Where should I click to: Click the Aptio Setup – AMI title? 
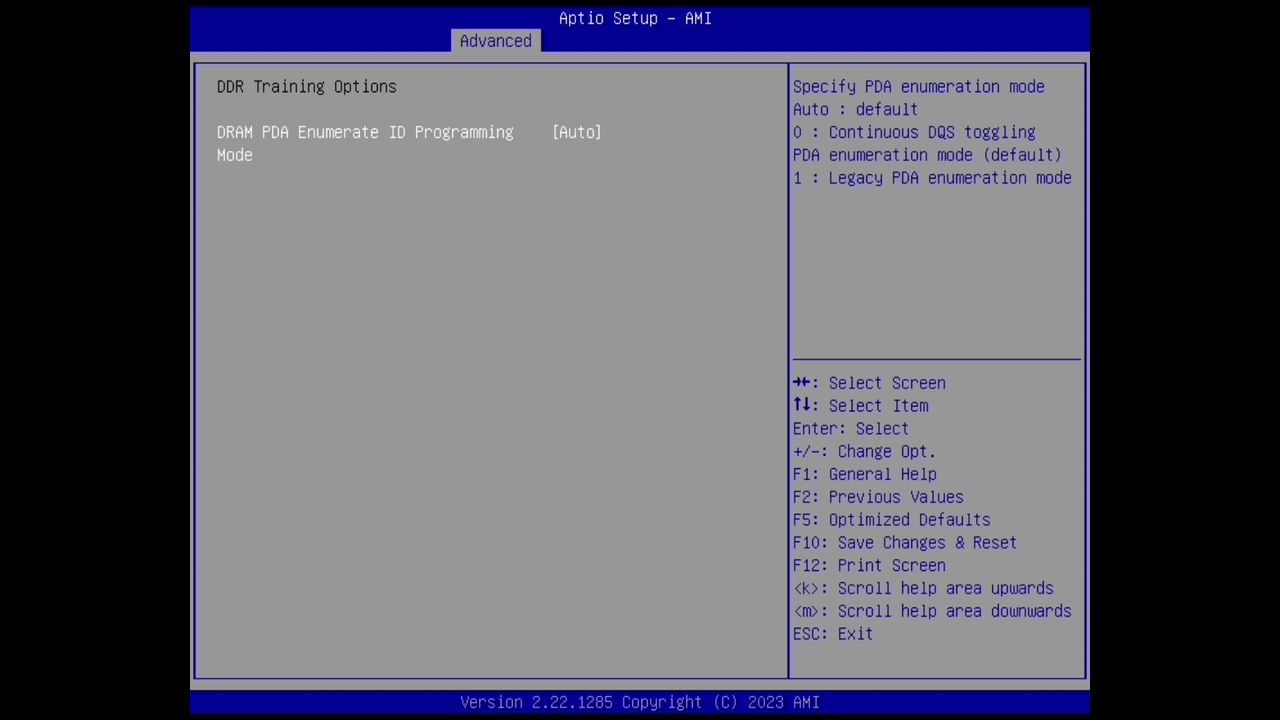point(635,18)
